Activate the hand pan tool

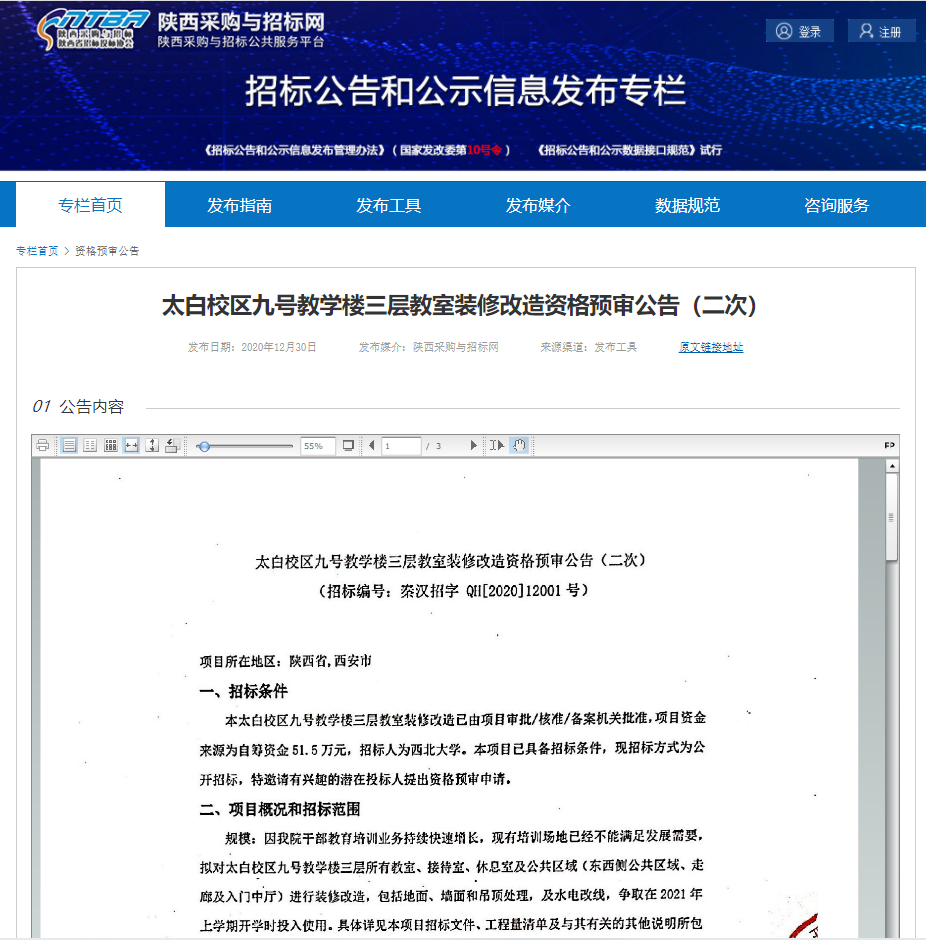[519, 446]
